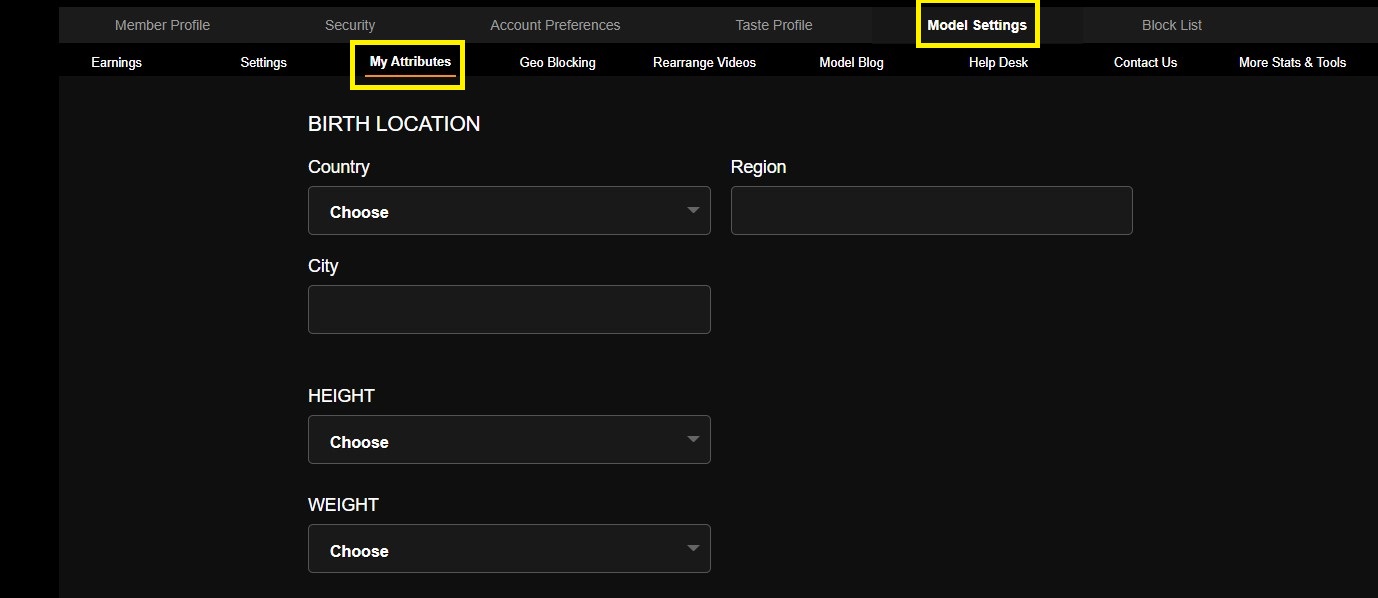Click the Contact Us link
The width and height of the screenshot is (1378, 598).
1145,62
